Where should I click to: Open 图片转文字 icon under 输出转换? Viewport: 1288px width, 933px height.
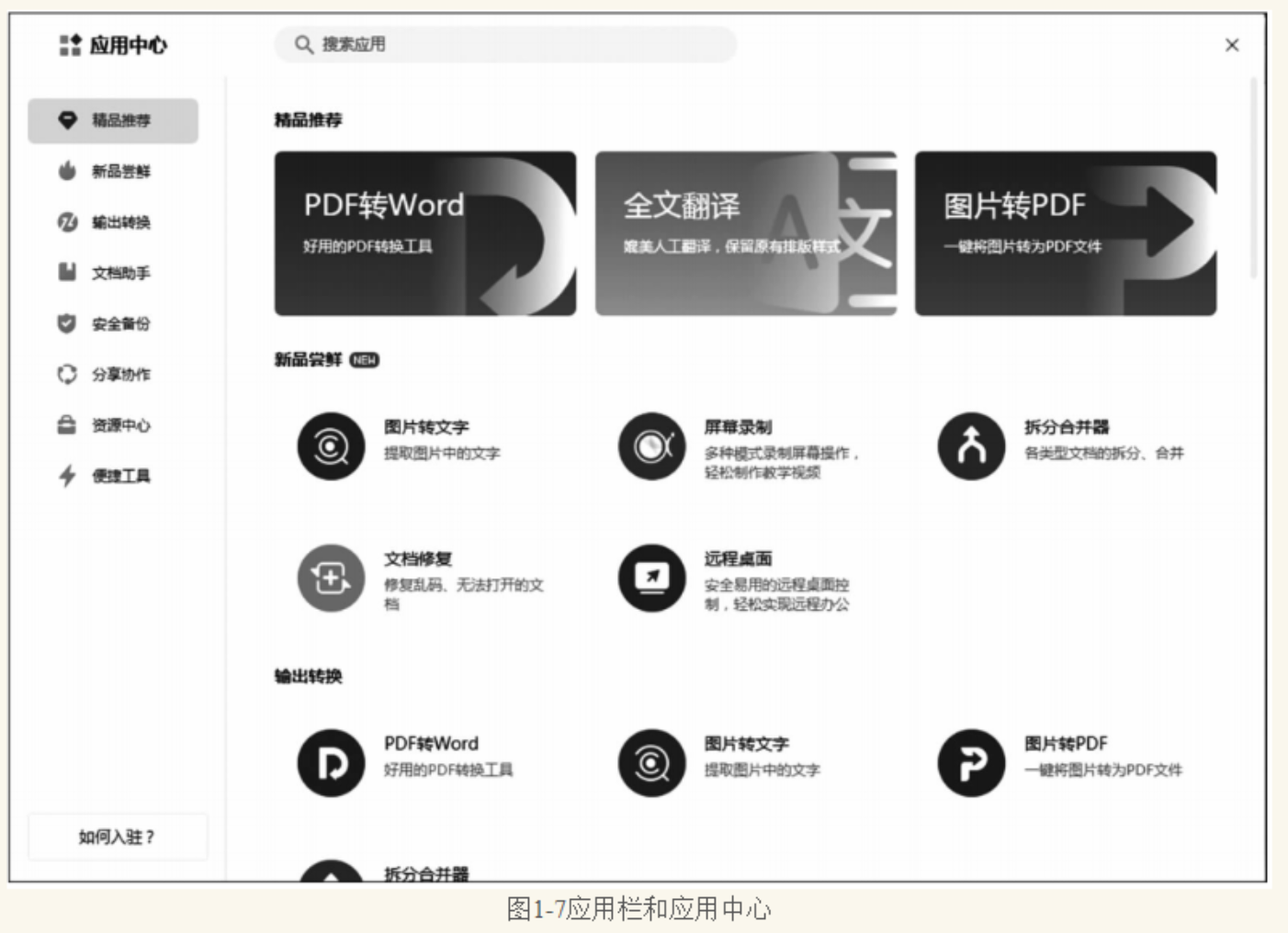pos(651,763)
